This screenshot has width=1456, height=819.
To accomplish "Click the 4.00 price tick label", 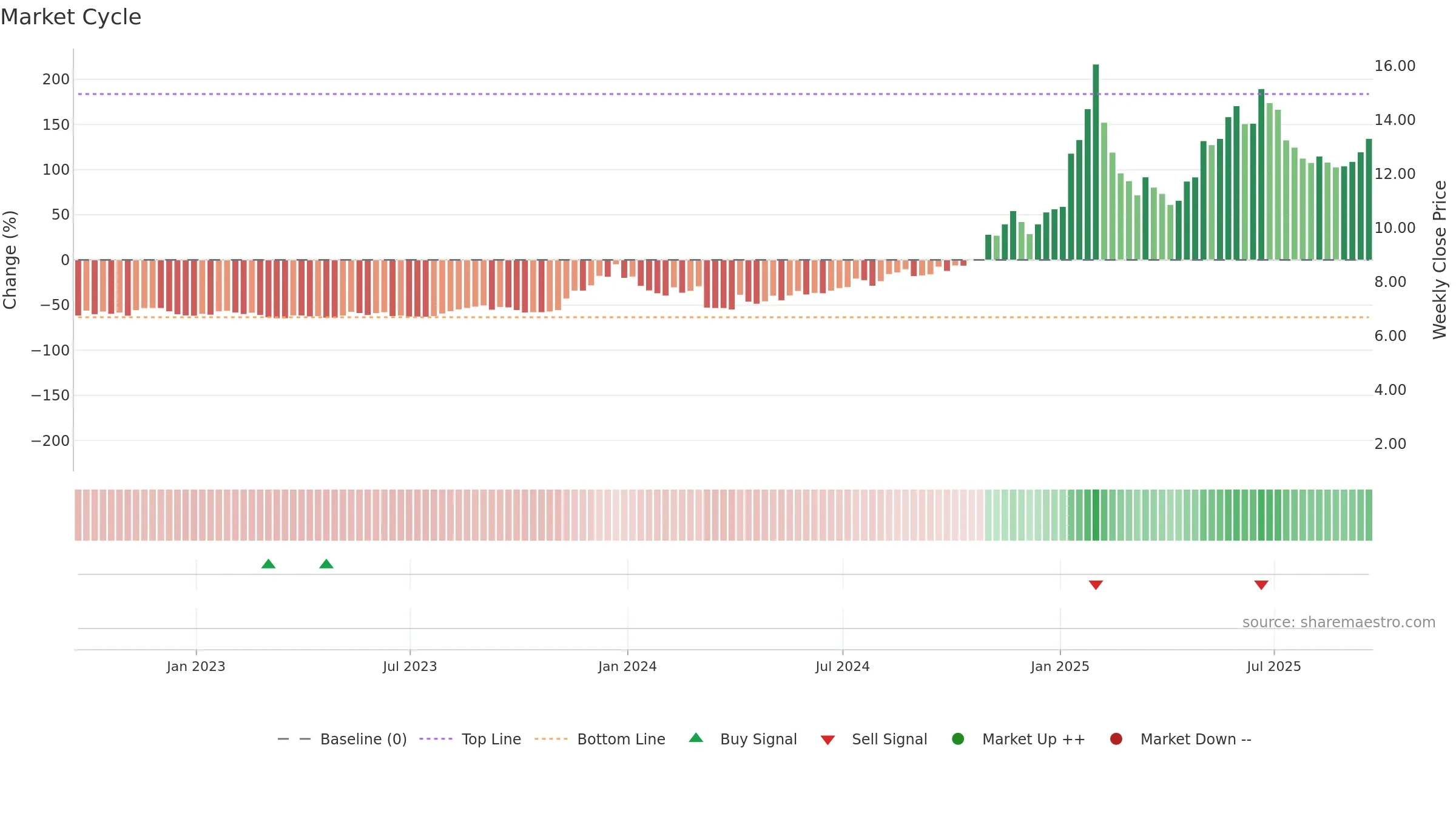I will pos(1390,390).
